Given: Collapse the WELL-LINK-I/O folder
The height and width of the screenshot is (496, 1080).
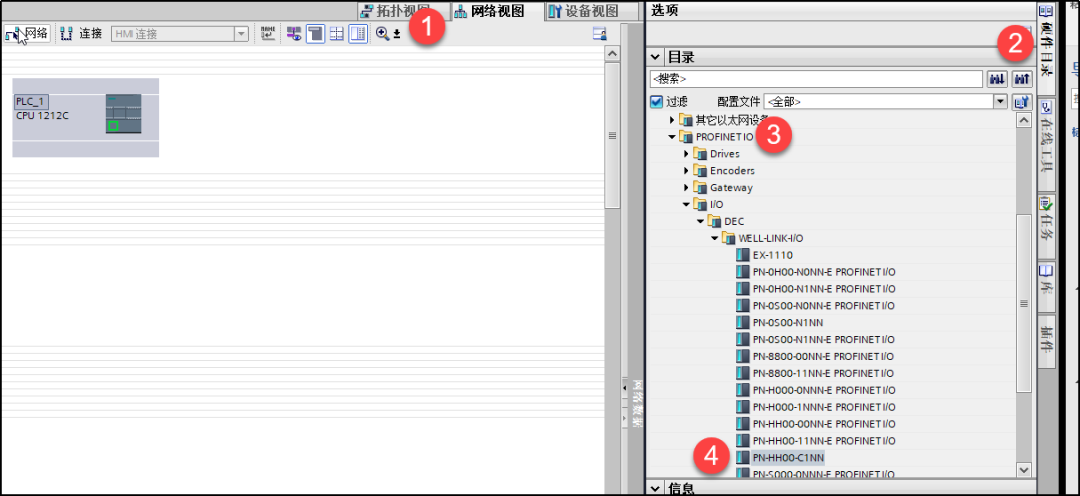Looking at the screenshot, I should pyautogui.click(x=714, y=238).
